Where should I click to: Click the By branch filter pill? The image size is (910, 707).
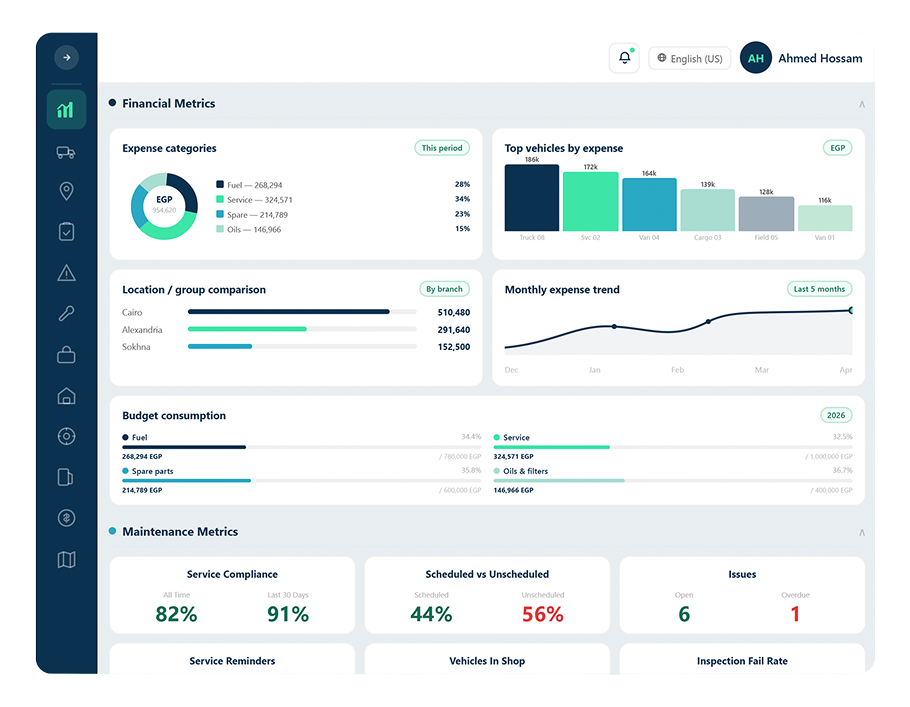tap(444, 289)
